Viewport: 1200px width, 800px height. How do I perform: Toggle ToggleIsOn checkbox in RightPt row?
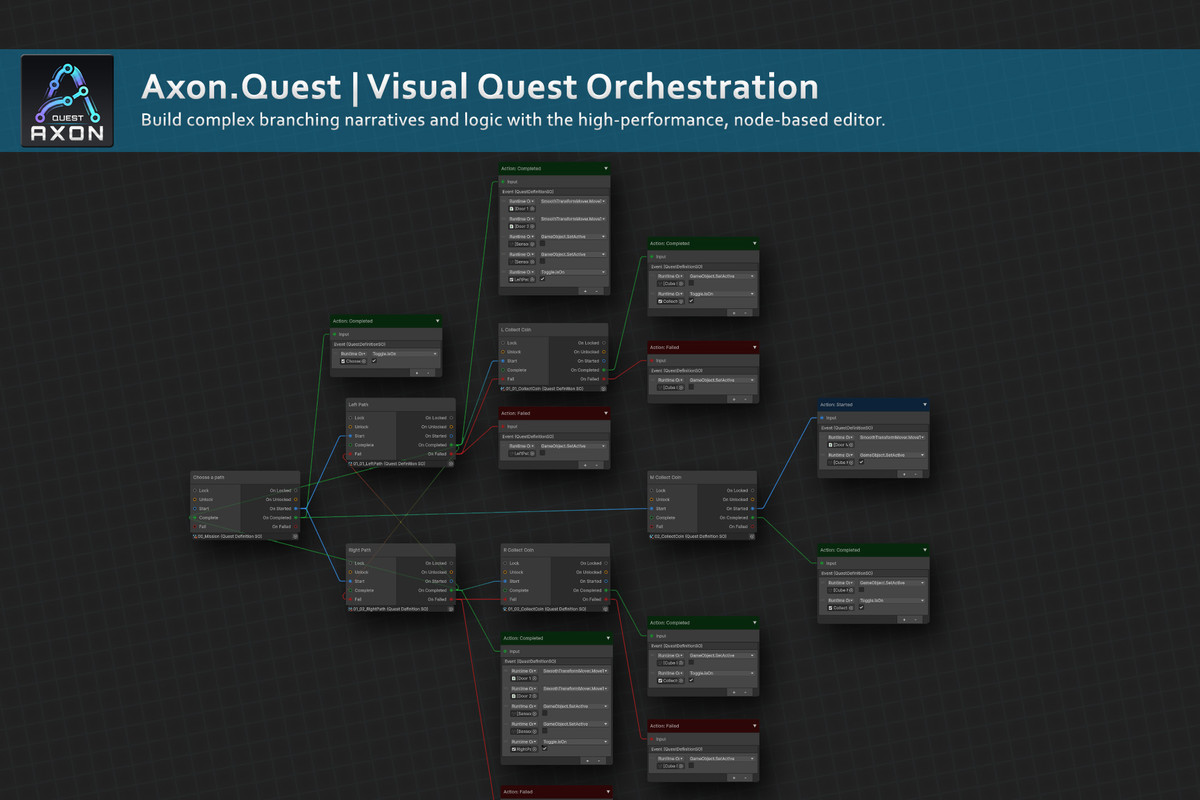tap(544, 748)
